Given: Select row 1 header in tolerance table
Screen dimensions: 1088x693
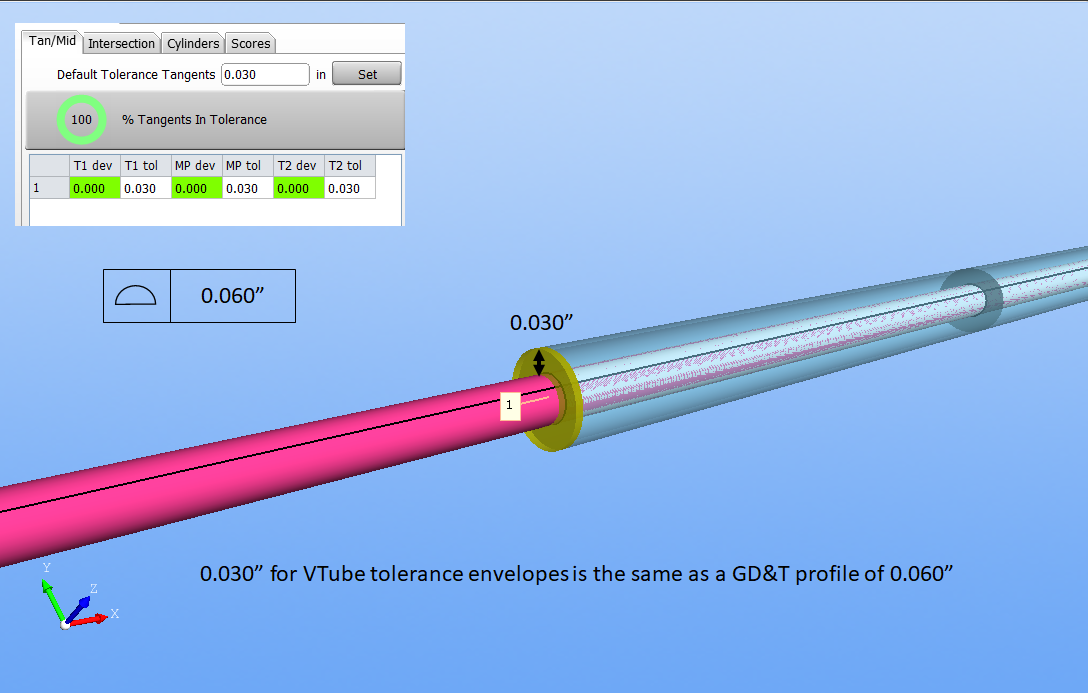Looking at the screenshot, I should tap(48, 188).
